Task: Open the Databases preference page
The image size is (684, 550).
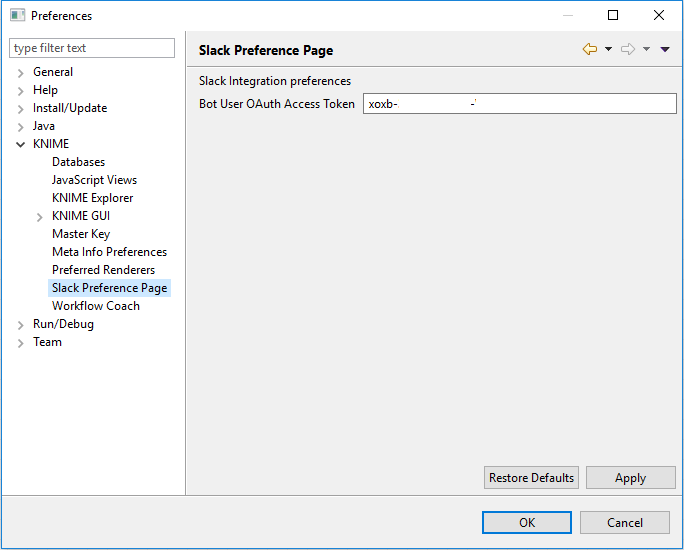Action: 79,162
